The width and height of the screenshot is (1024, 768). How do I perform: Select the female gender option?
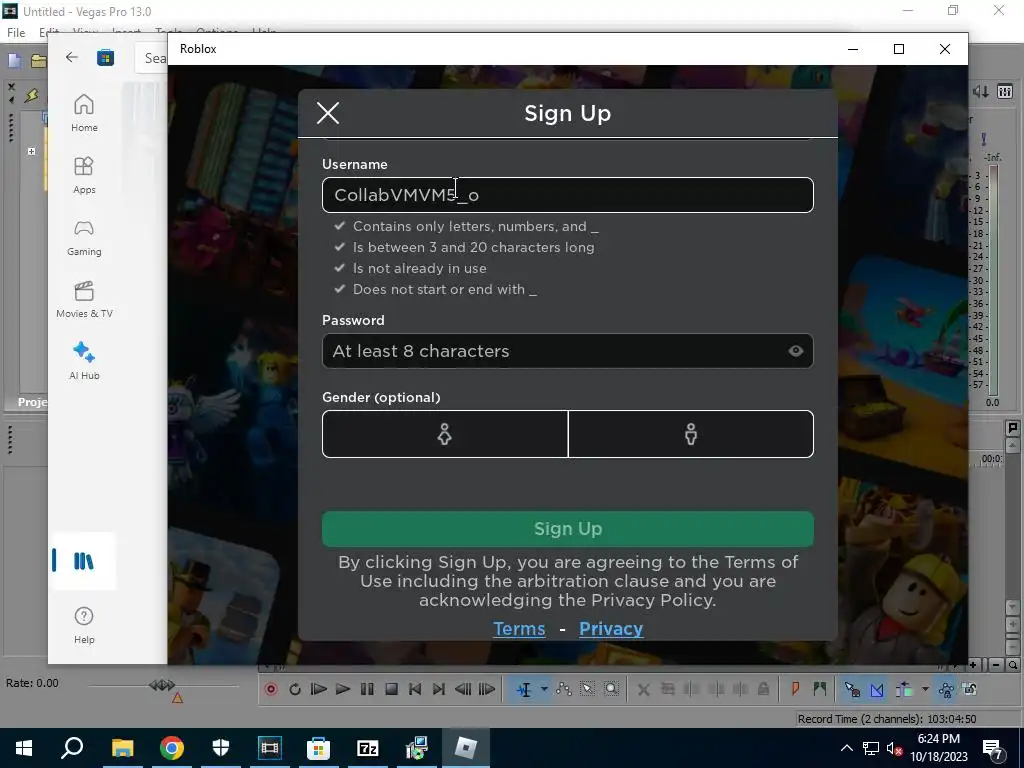(x=445, y=434)
